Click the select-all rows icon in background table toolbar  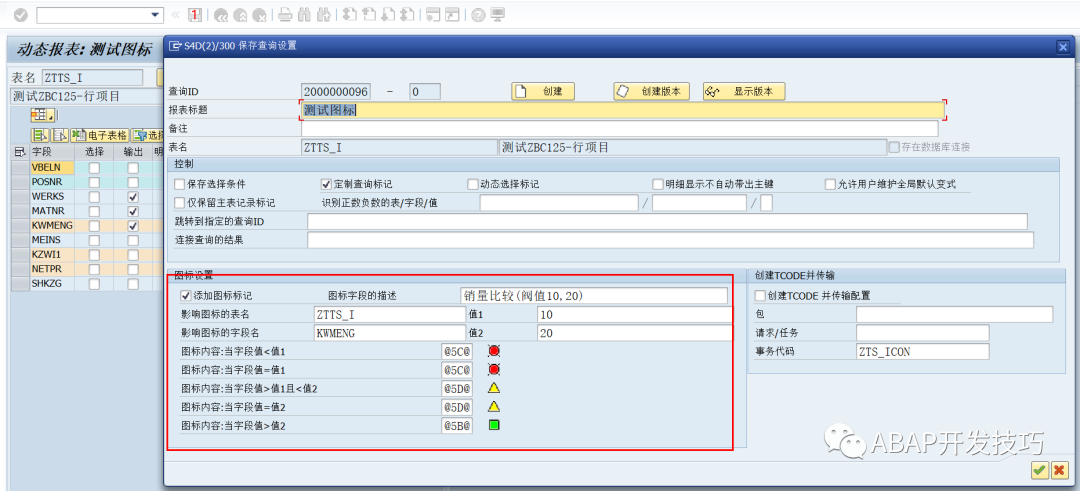(x=39, y=135)
